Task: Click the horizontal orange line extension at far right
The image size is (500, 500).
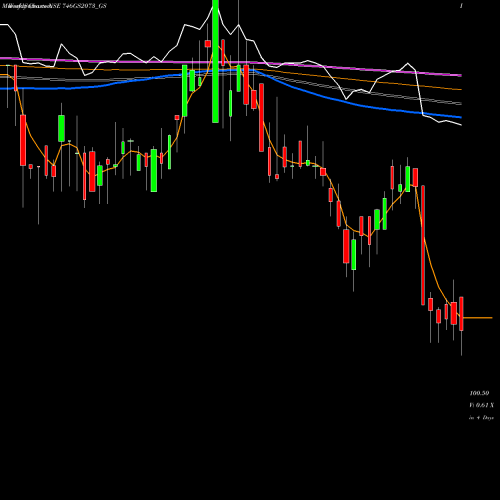Action: 478,318
